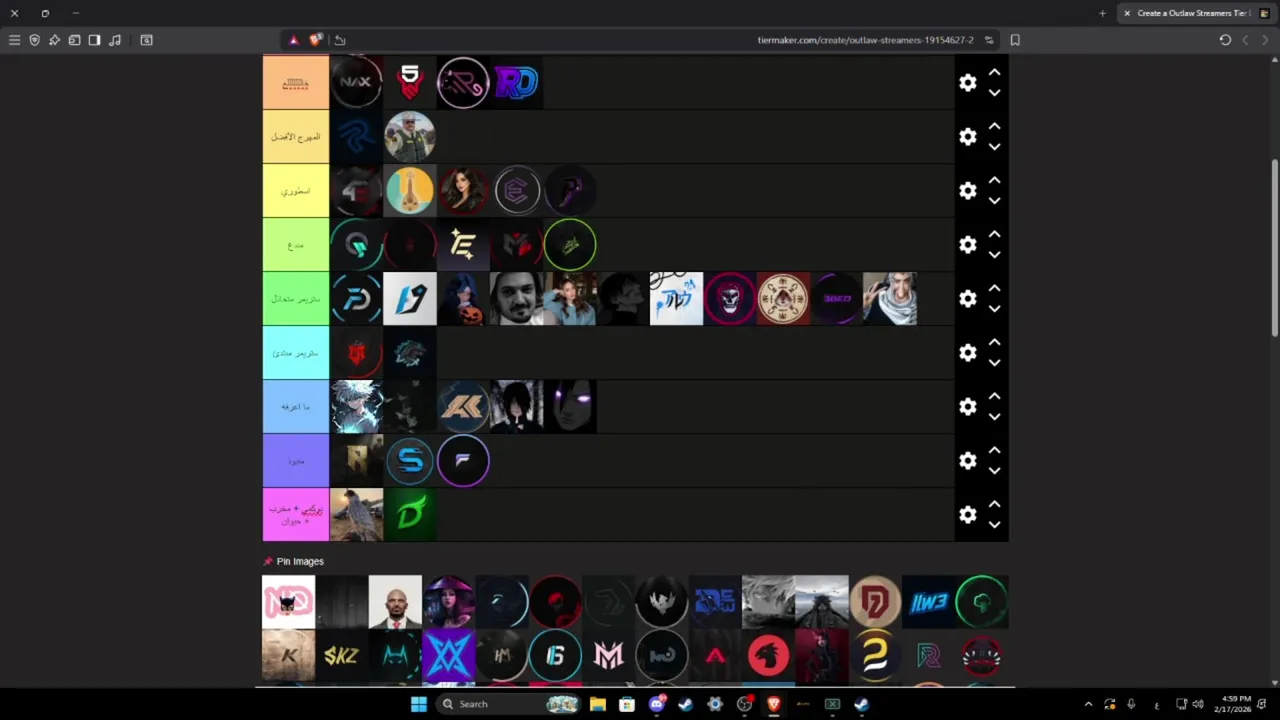Click the tiermaker.com address bar
This screenshot has width=1280, height=720.
coord(865,40)
